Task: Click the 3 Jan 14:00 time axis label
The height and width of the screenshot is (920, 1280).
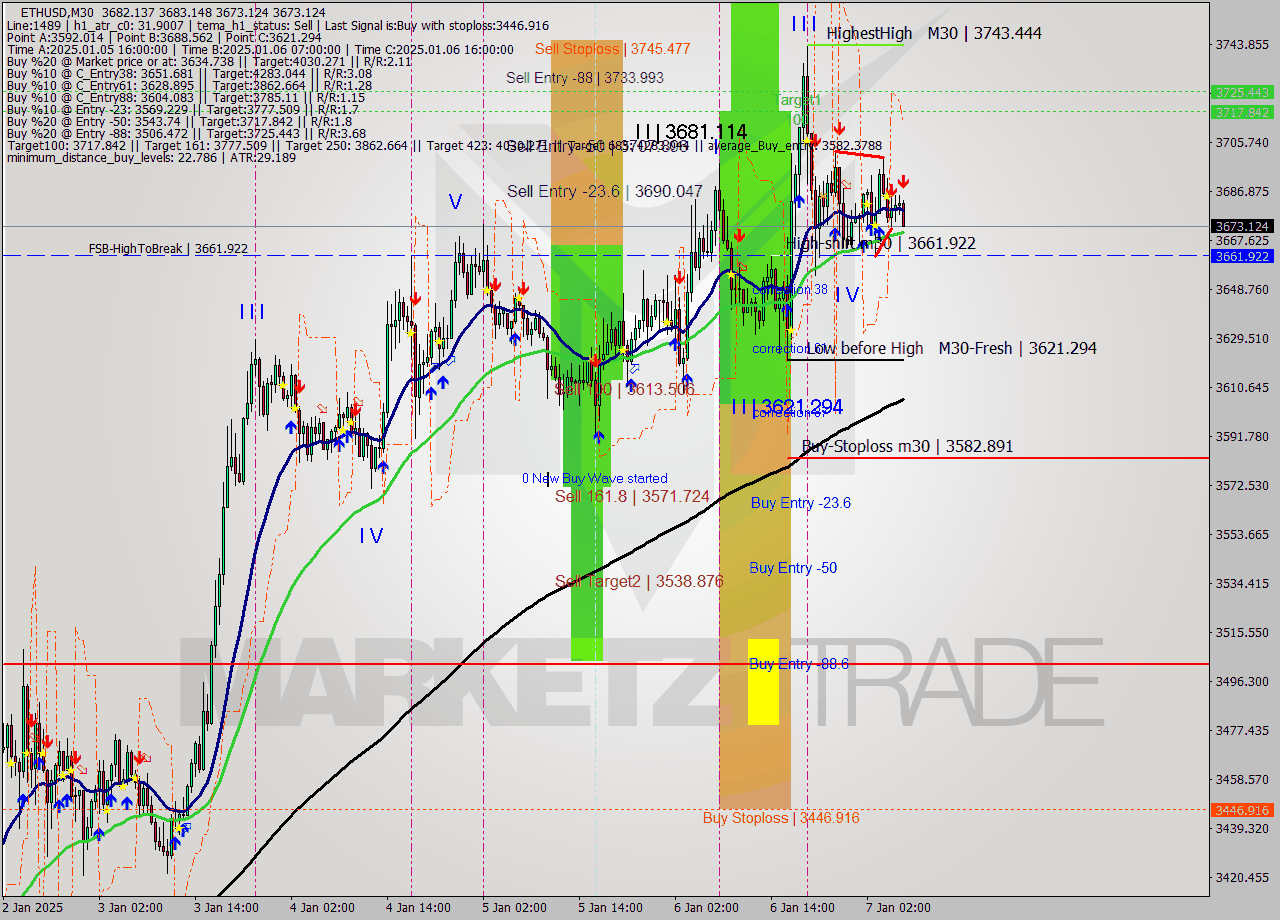Action: pyautogui.click(x=227, y=908)
